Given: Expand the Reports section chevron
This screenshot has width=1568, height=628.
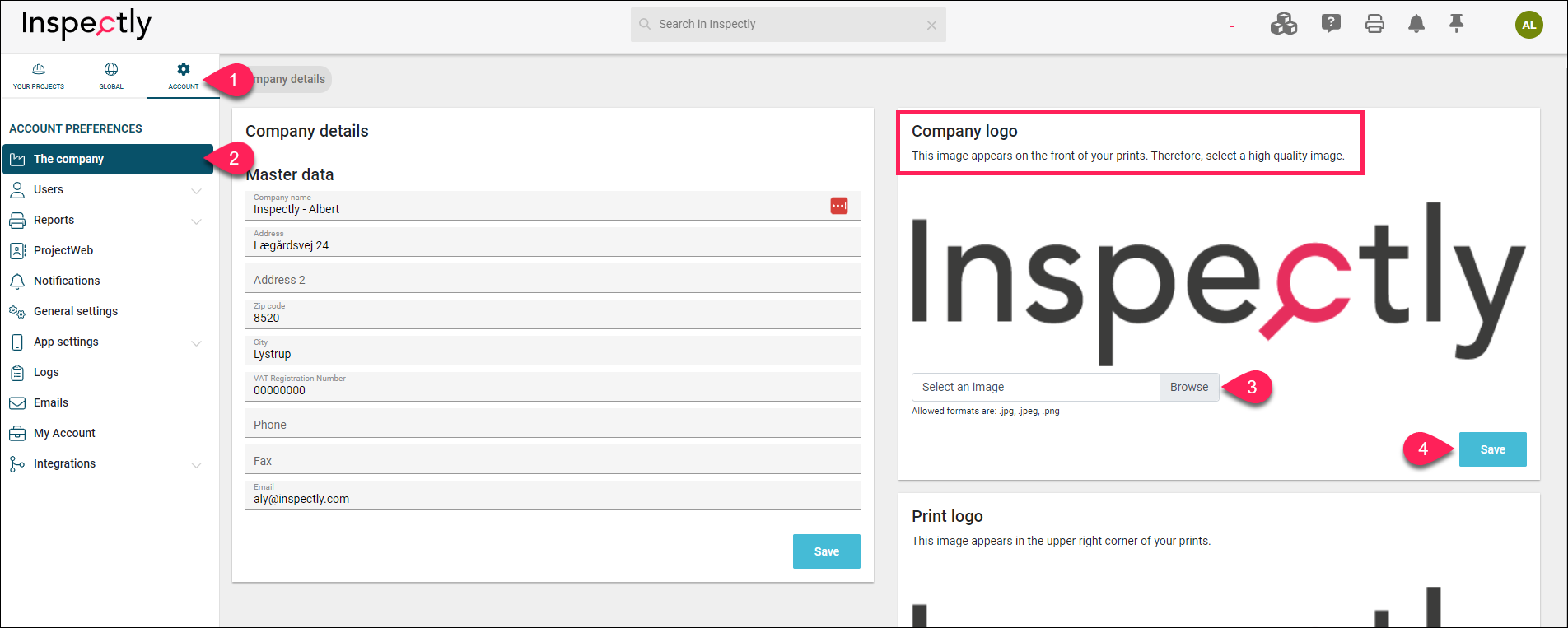Looking at the screenshot, I should coord(196,221).
